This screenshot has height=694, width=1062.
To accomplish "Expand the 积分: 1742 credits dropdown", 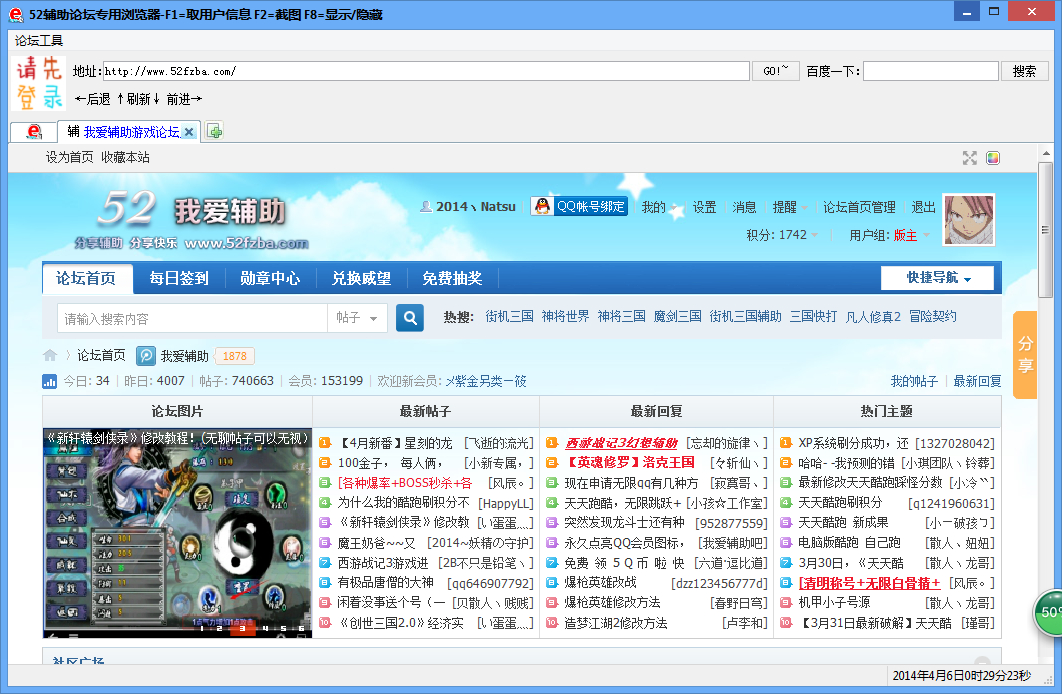I will pyautogui.click(x=783, y=235).
